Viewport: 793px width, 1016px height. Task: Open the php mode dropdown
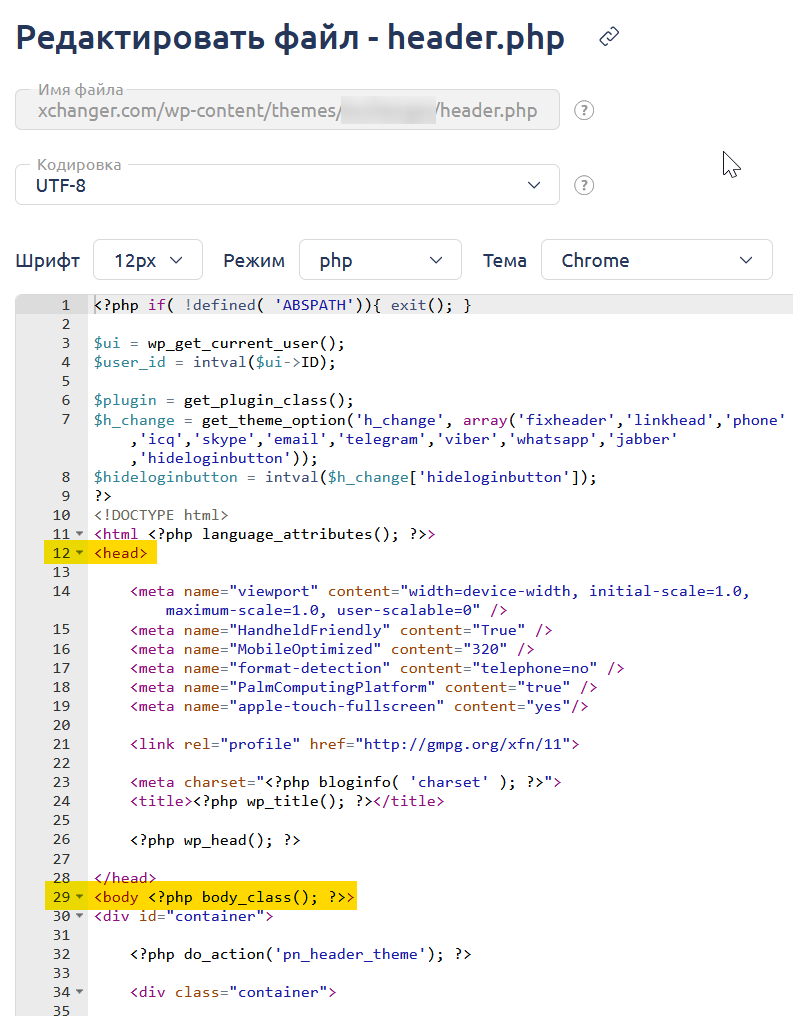click(380, 260)
